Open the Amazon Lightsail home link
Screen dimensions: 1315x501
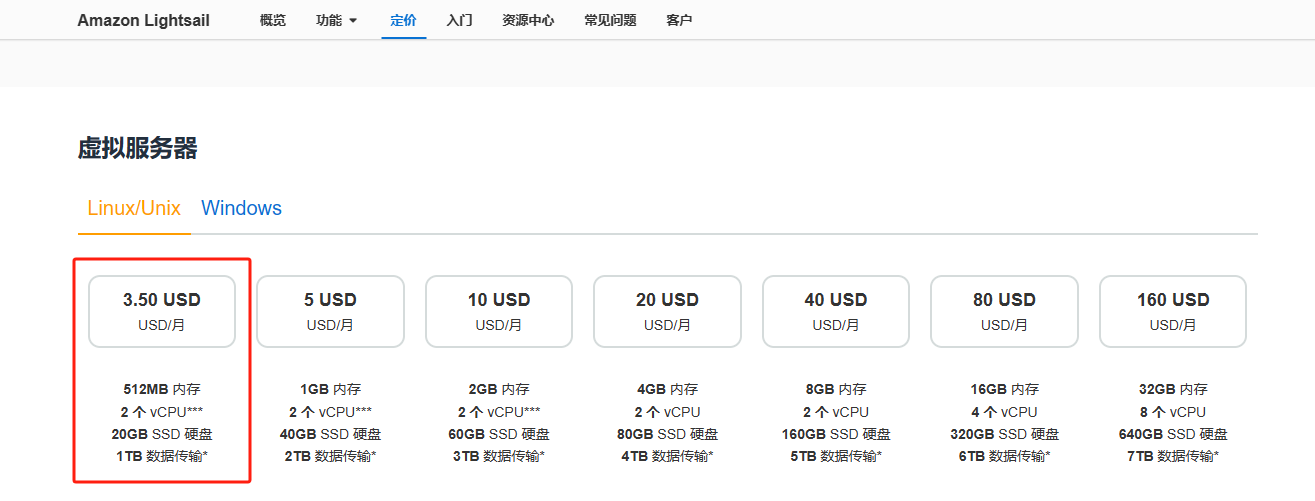[143, 20]
